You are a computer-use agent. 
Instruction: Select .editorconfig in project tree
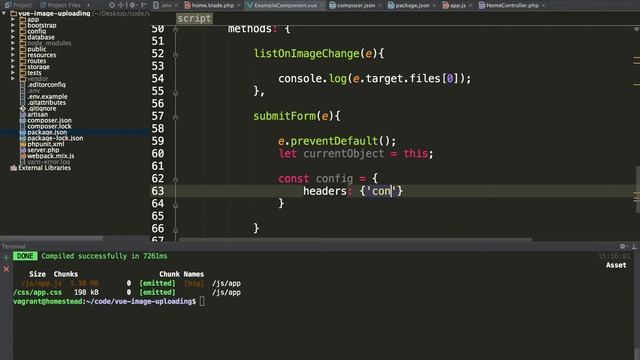click(x=46, y=84)
